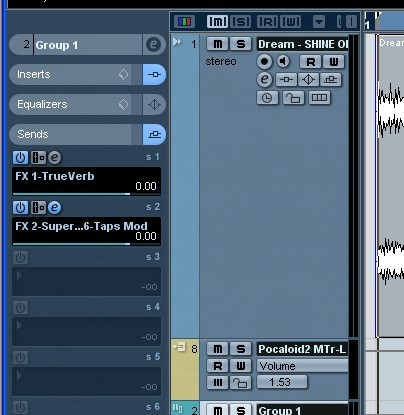Lock the Dream audio track
Screen dimensions: 404x415
pyautogui.click(x=293, y=98)
